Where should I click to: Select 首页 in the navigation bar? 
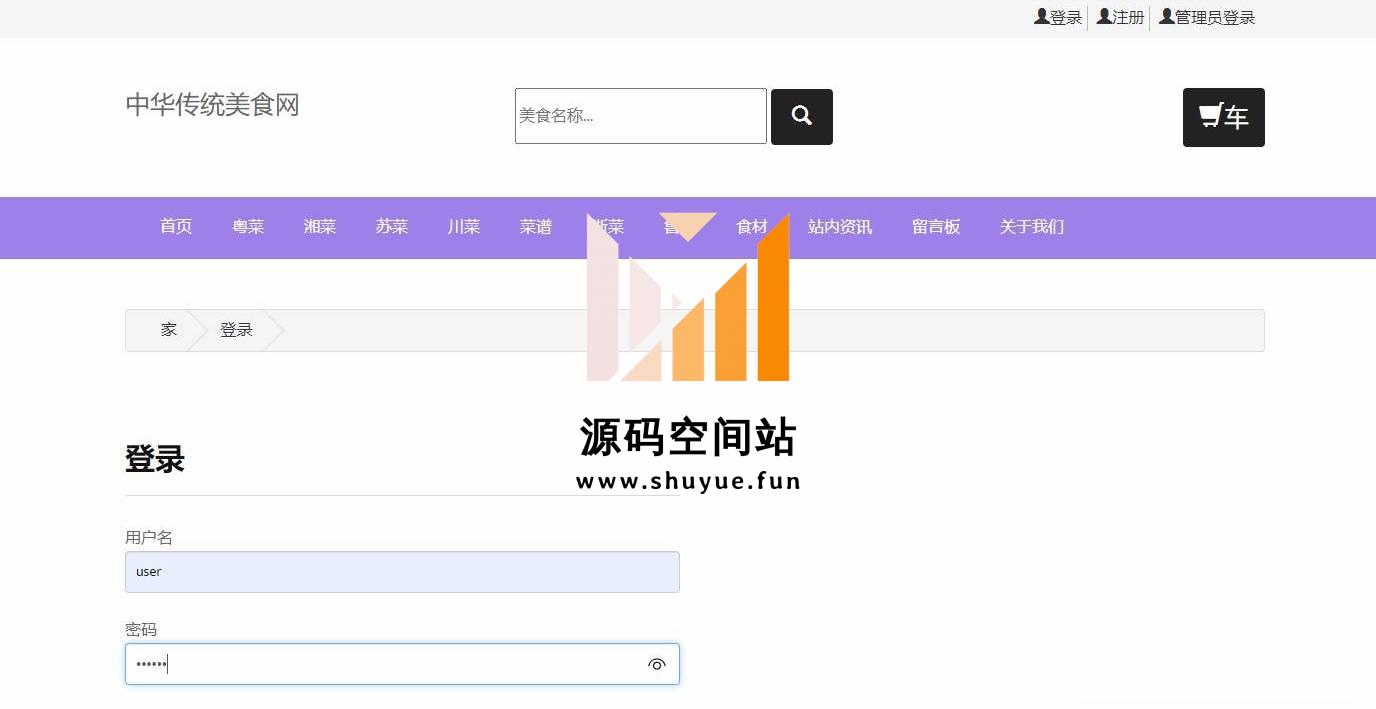(x=176, y=227)
